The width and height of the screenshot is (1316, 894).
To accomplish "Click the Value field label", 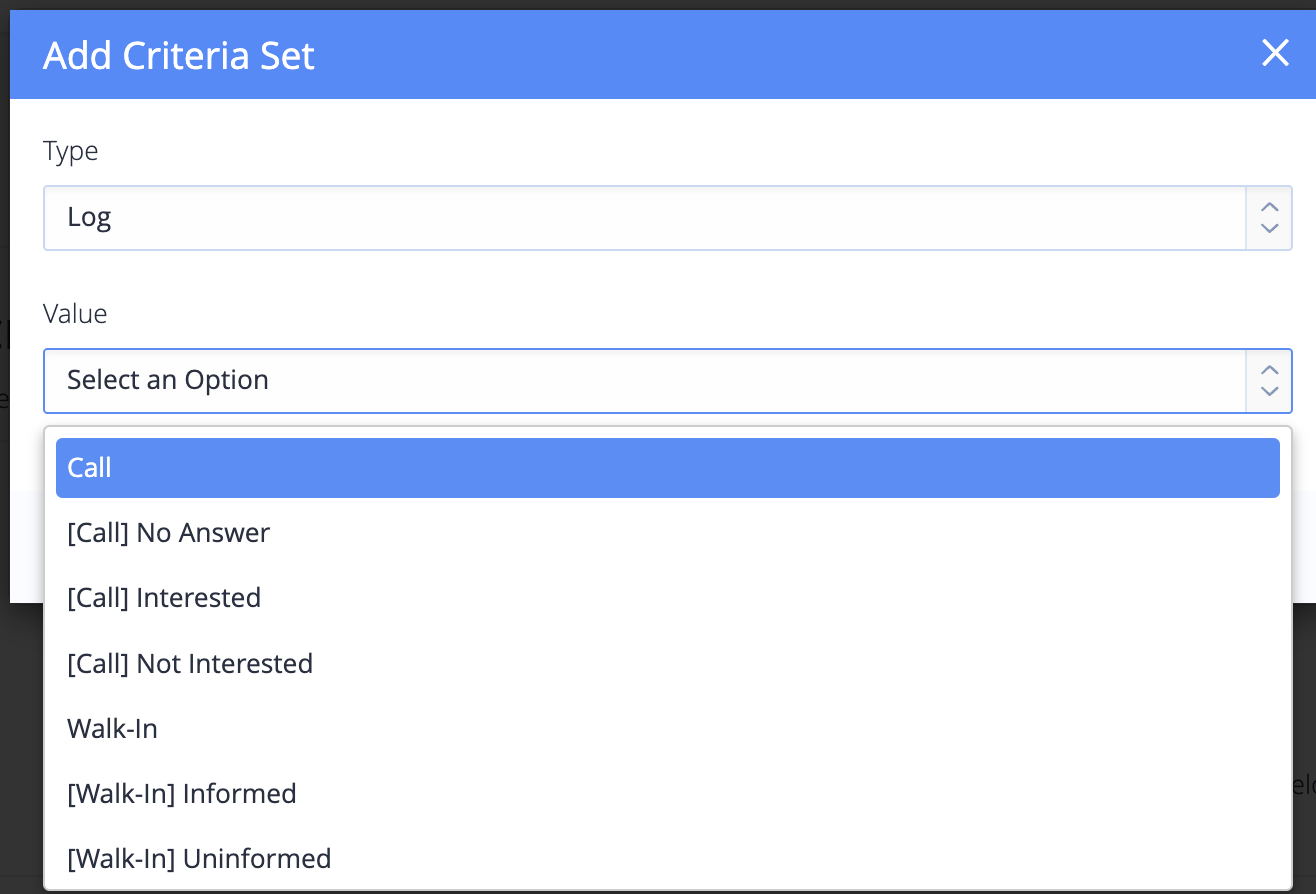I will pos(75,314).
